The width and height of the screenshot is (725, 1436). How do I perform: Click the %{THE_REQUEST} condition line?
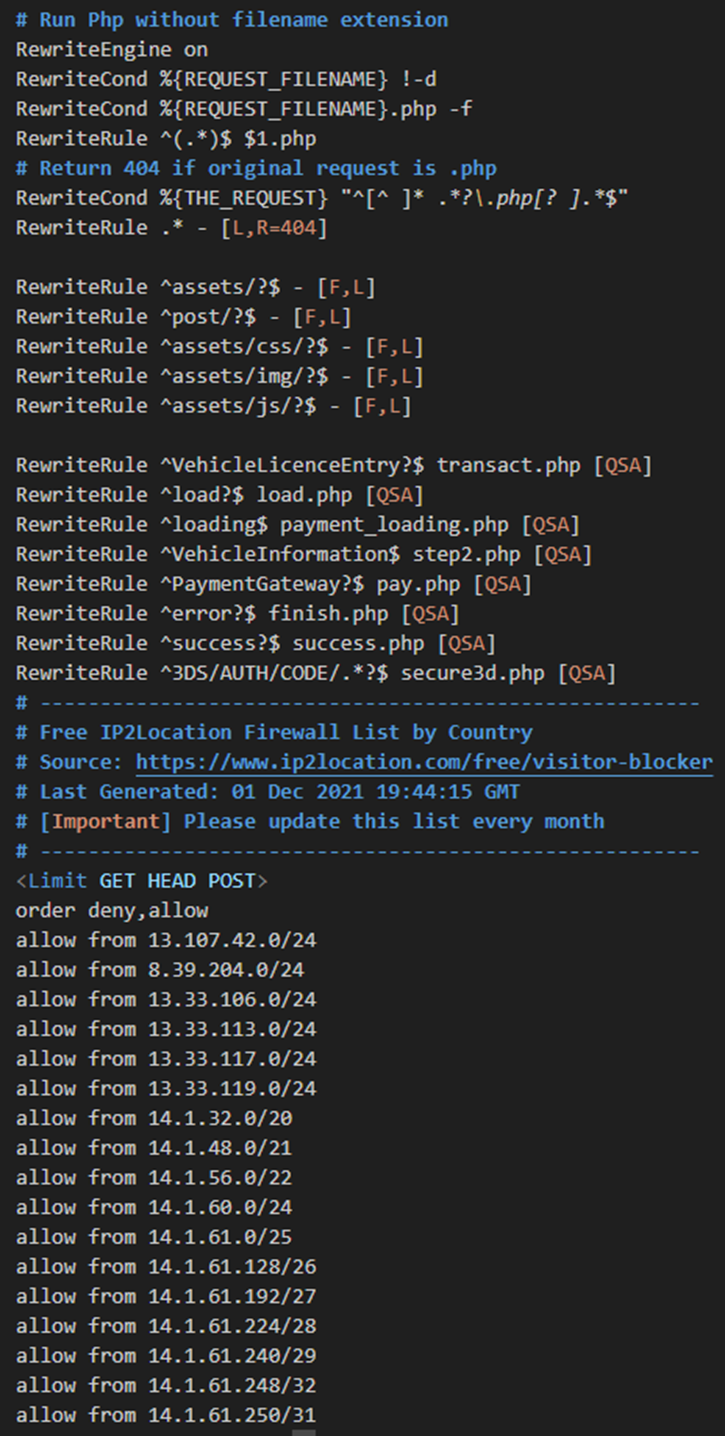322,198
